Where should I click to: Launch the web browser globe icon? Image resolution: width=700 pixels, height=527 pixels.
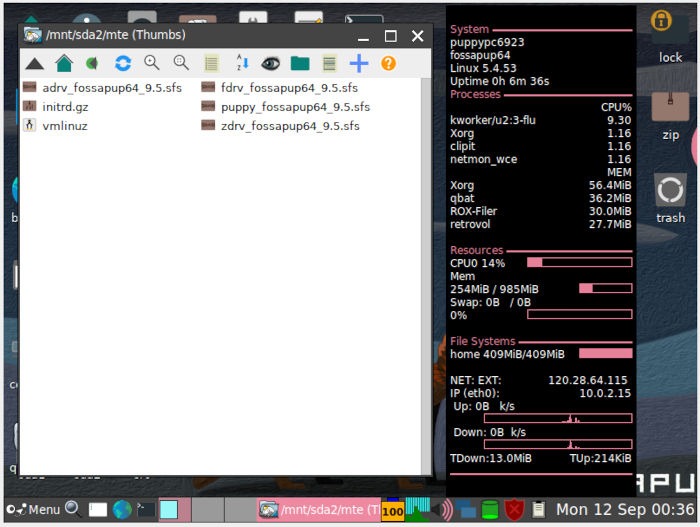tap(122, 509)
